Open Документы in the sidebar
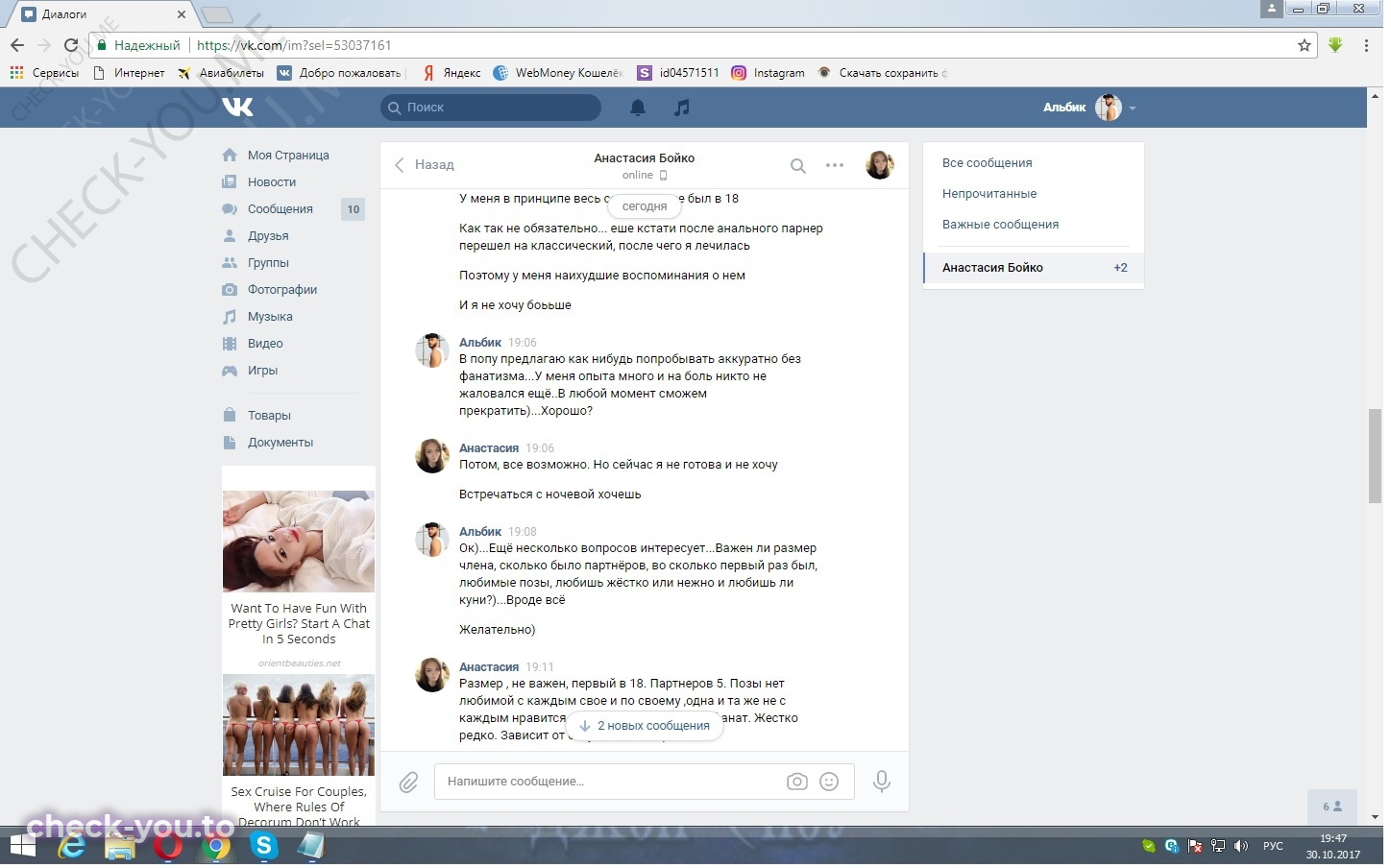Screen dimensions: 1391x868 coord(268,443)
